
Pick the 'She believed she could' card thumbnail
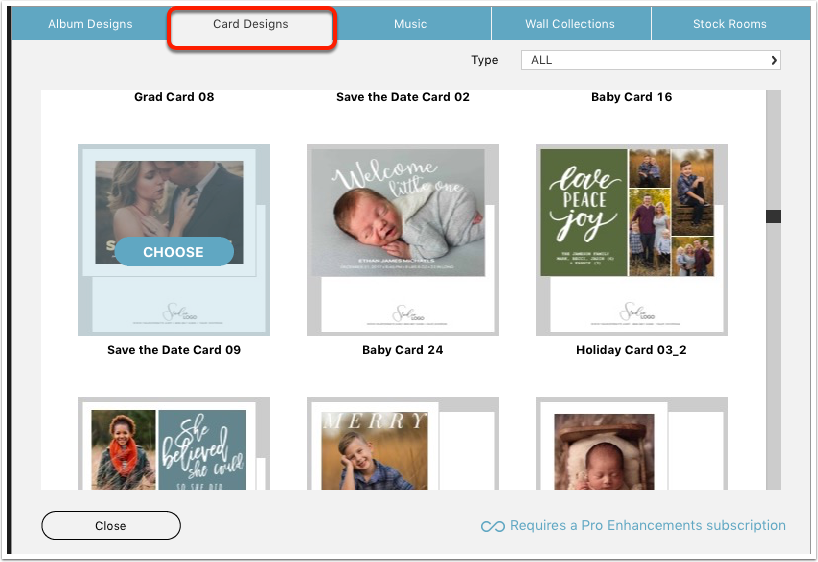174,444
